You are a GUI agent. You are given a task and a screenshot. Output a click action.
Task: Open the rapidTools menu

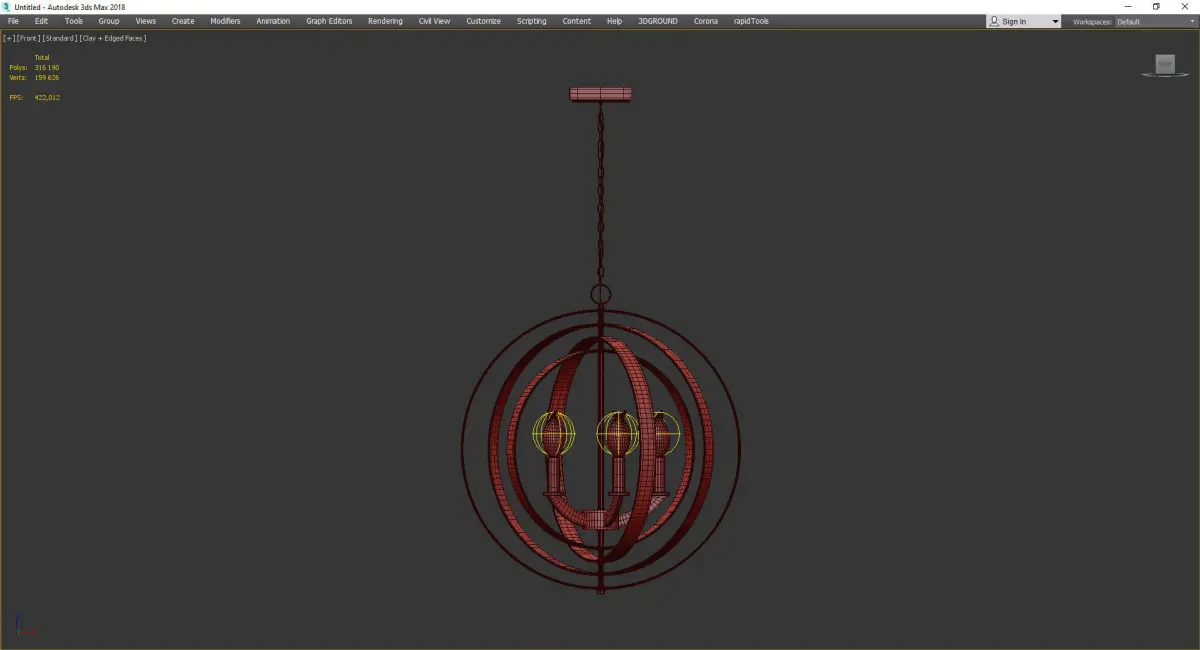click(750, 21)
